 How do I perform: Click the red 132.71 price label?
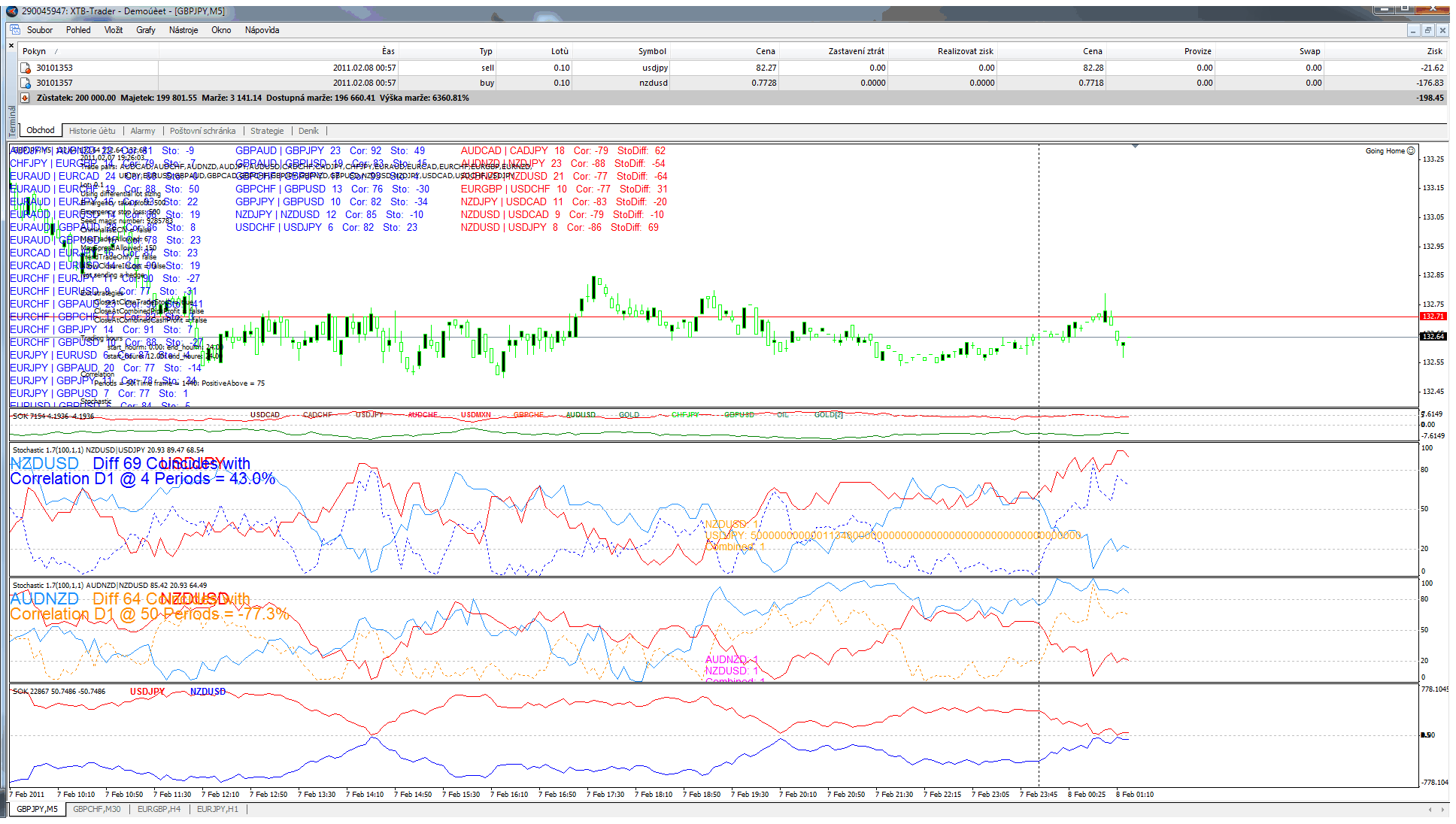click(x=1433, y=317)
